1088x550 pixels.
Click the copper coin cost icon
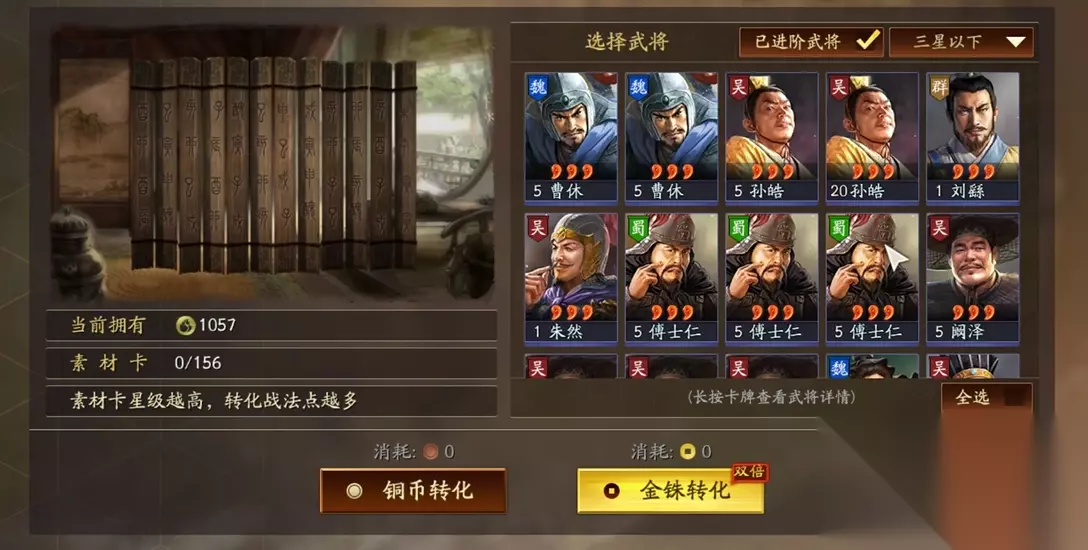point(430,452)
